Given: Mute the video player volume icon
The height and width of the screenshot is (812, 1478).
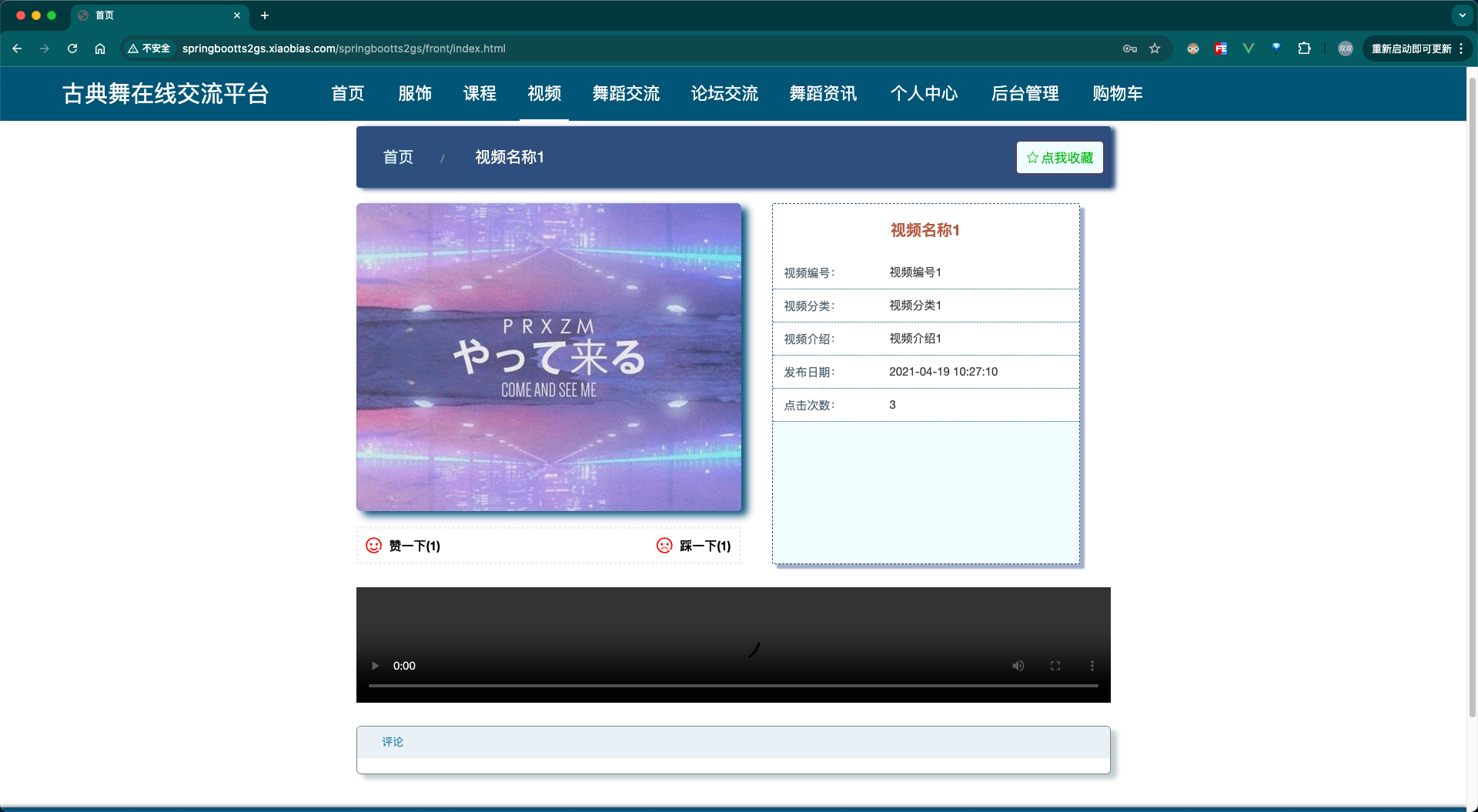Looking at the screenshot, I should 1018,666.
